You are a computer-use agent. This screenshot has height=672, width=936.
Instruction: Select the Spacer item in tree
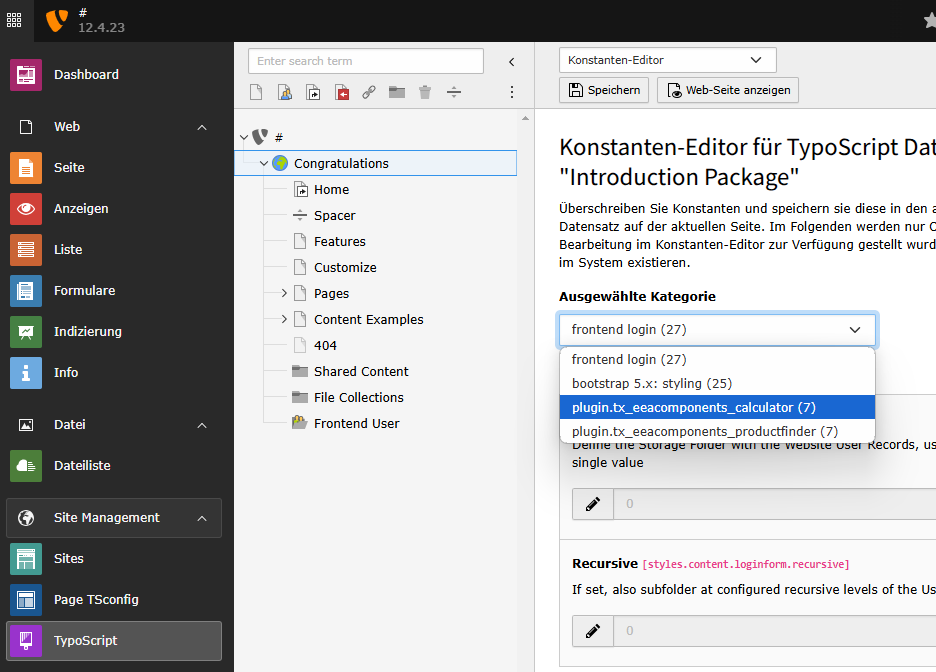pyautogui.click(x=334, y=215)
